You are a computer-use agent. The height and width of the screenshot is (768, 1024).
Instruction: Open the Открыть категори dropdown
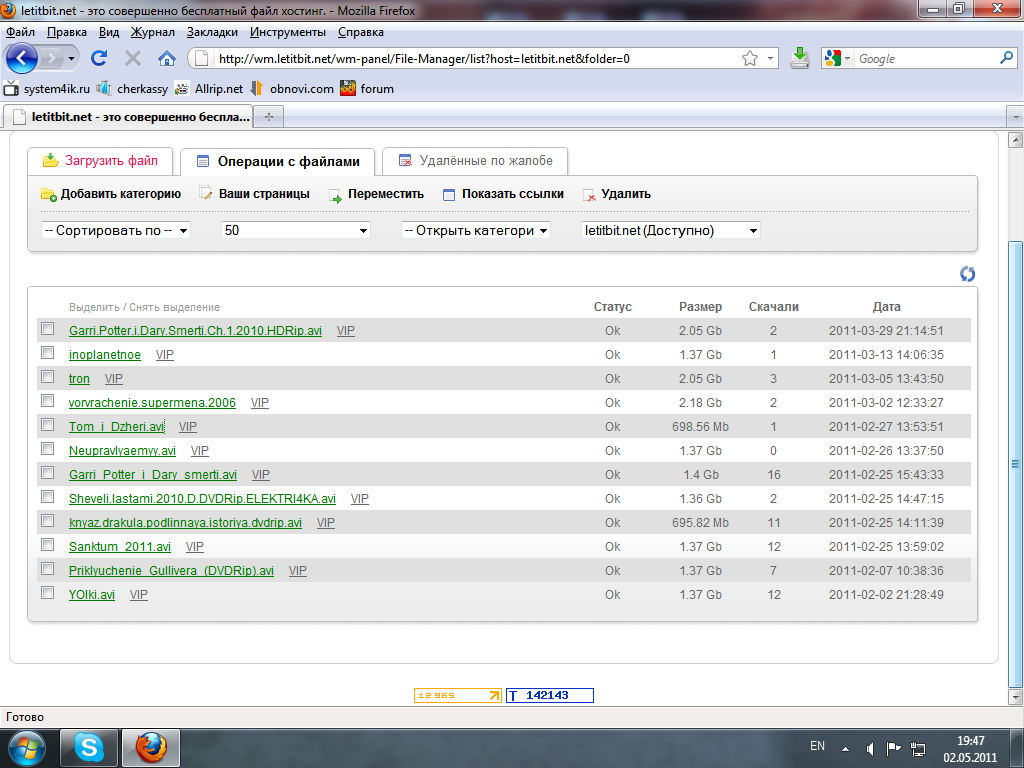coord(476,231)
